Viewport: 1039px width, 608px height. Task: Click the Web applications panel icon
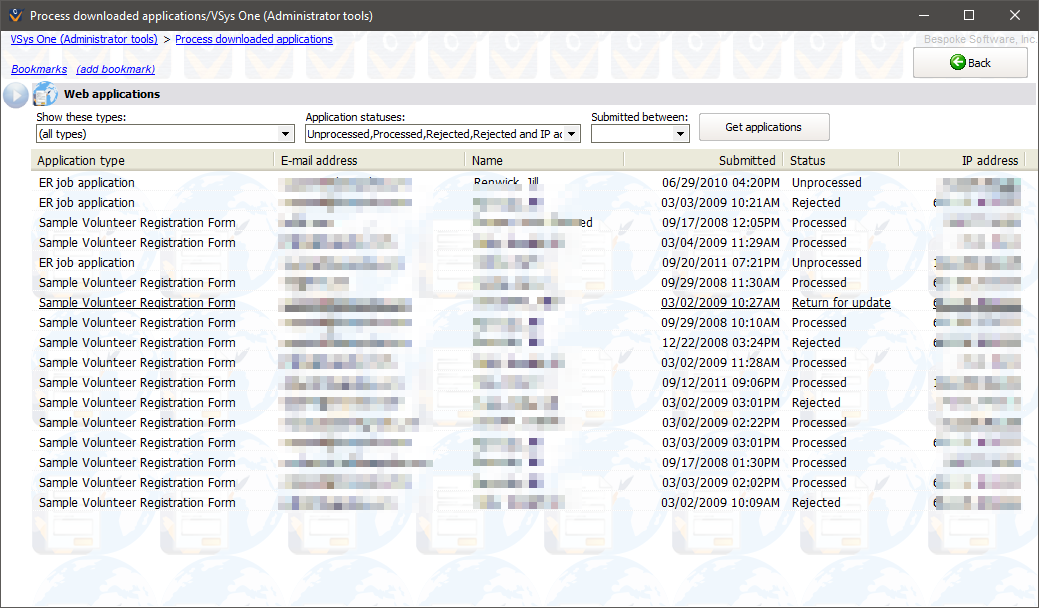(x=46, y=95)
